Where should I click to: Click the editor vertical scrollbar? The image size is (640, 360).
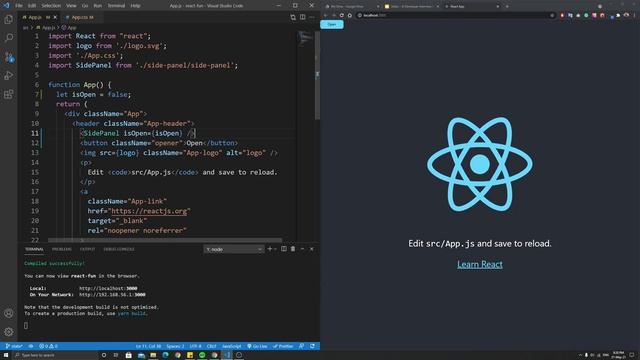[318, 76]
